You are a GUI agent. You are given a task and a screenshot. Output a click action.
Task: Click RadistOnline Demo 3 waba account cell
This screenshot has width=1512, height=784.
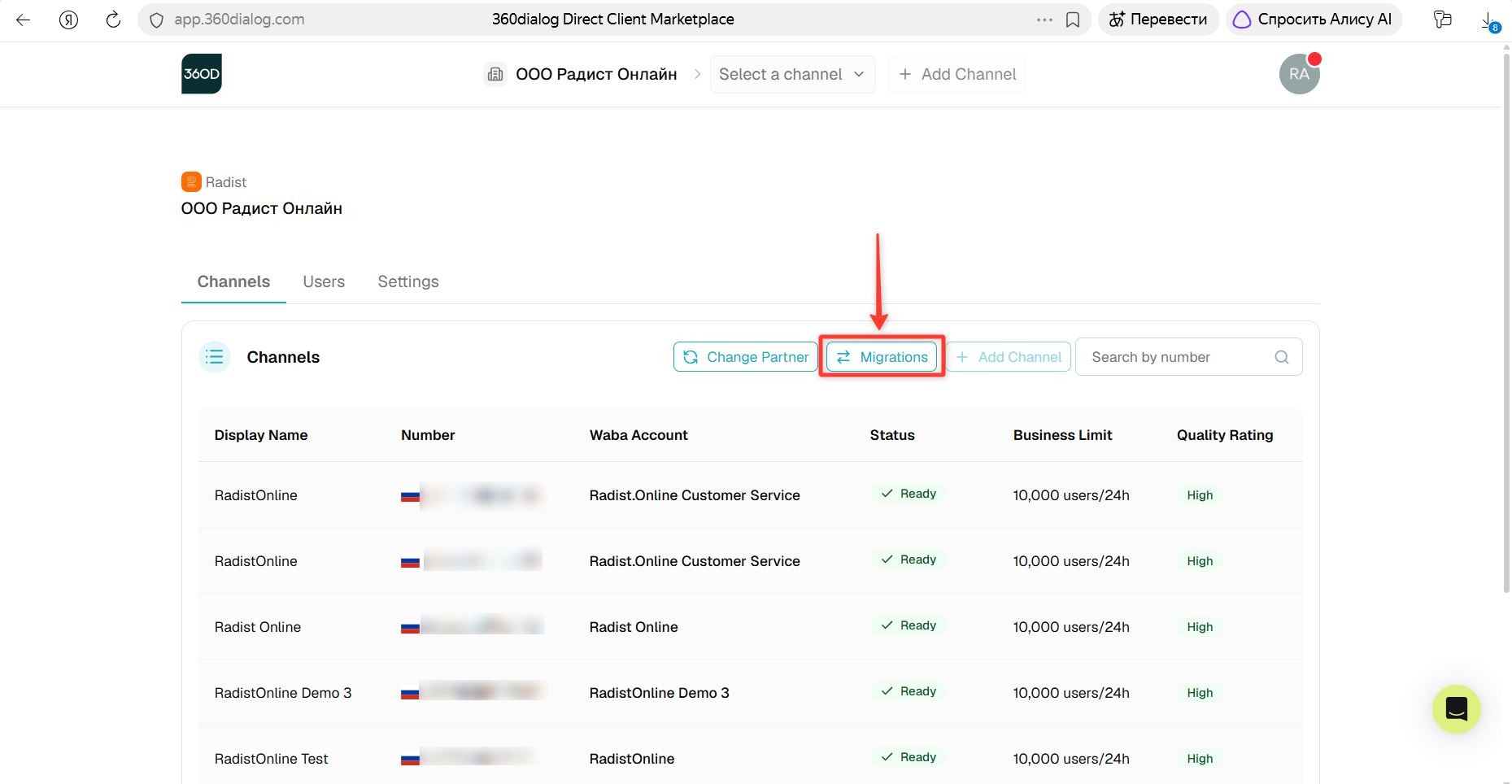(x=660, y=693)
